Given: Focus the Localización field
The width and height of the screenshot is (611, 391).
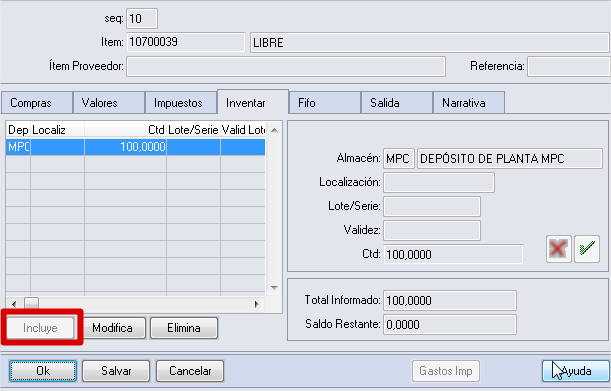Looking at the screenshot, I should [439, 182].
